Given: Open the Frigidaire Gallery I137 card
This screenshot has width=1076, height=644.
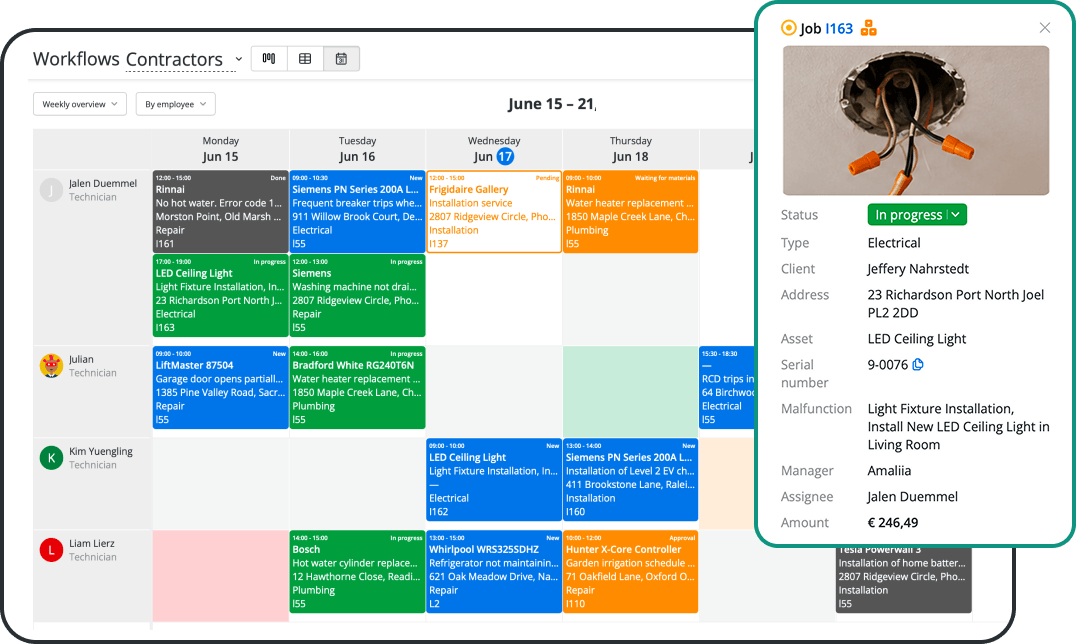Looking at the screenshot, I should [494, 211].
